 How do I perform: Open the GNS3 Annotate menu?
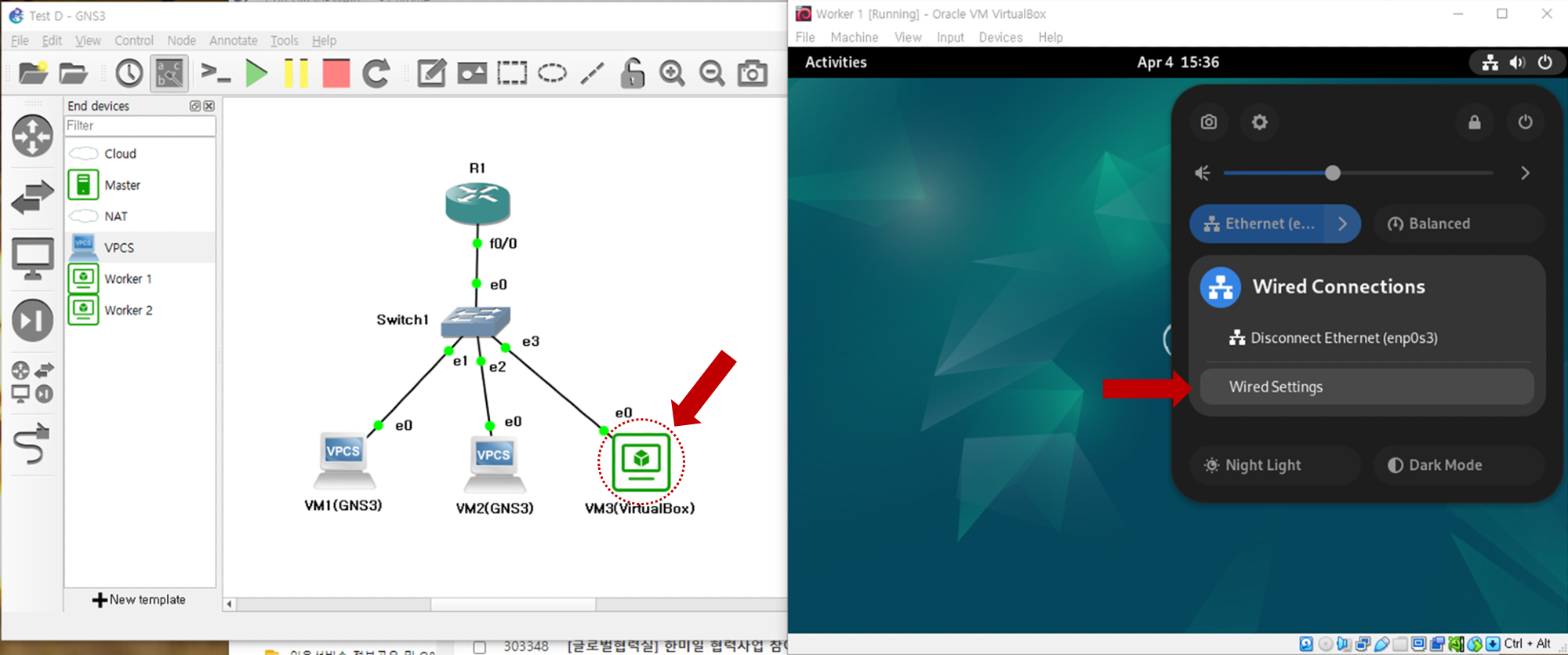[233, 40]
